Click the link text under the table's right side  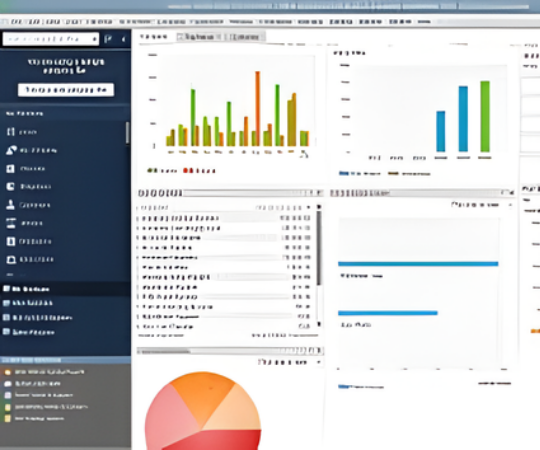coord(285,335)
